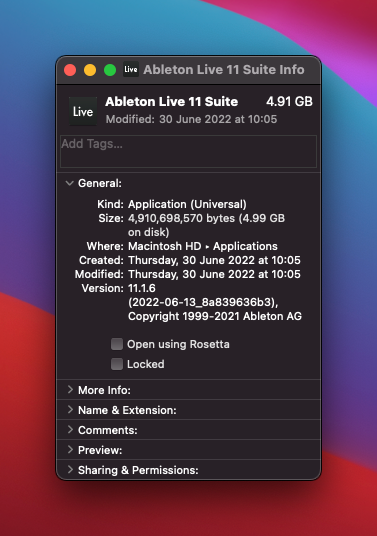Click the Live icon in the title bar

[131, 69]
